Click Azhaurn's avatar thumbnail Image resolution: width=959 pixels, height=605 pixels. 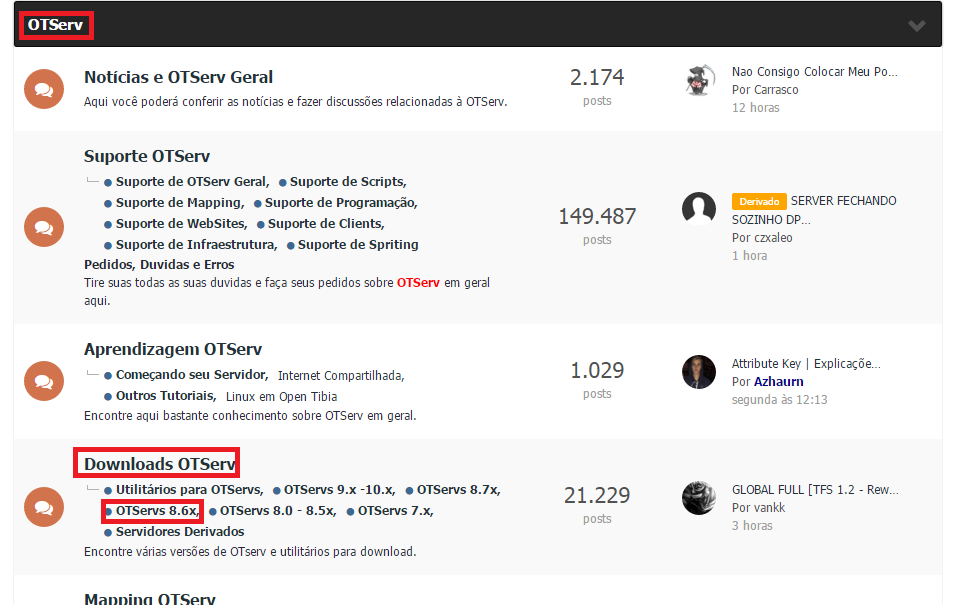[699, 372]
